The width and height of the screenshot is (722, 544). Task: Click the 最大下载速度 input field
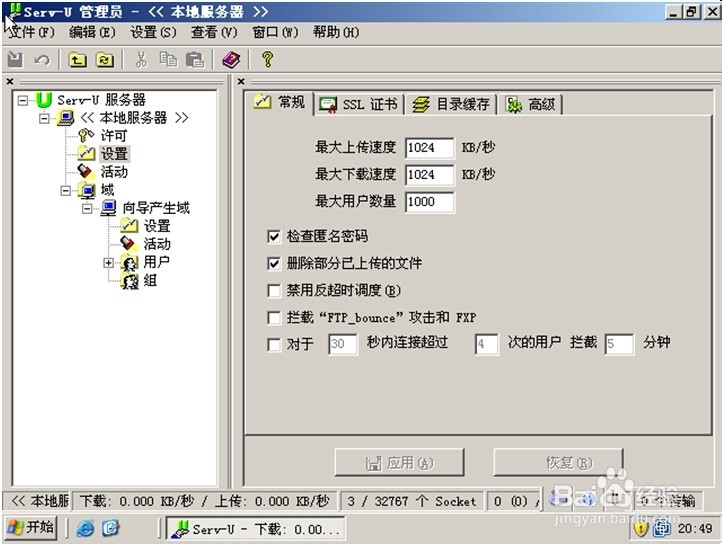[x=430, y=175]
